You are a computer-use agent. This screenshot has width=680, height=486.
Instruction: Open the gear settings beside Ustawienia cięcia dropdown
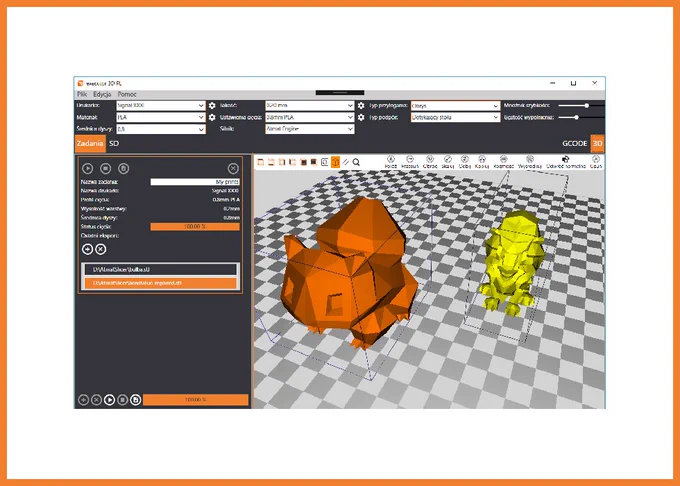(361, 117)
